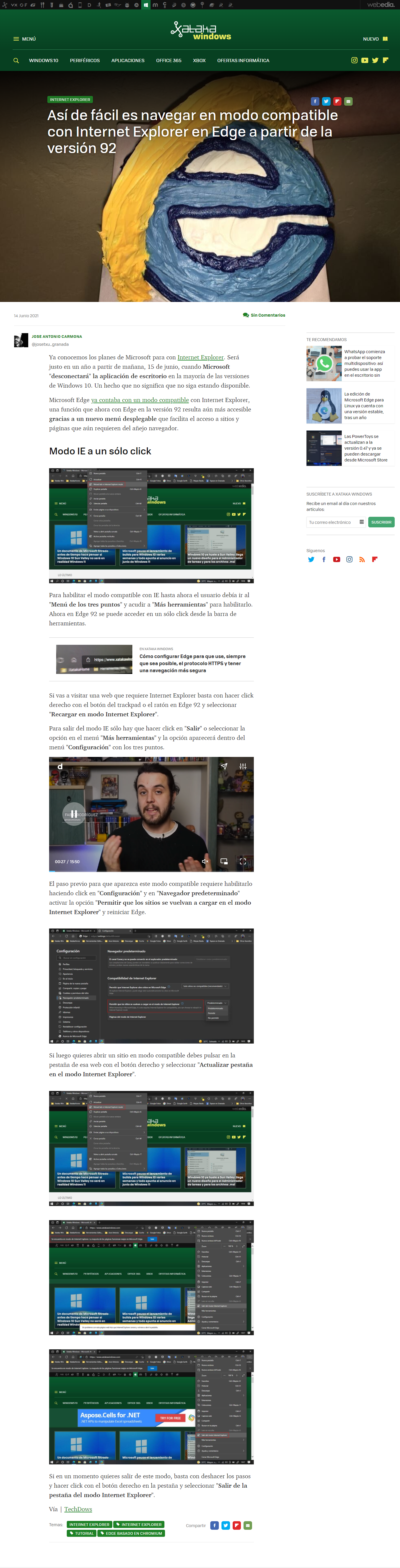The image size is (400, 1568).
Task: Open author Jose Antonio Carmona's profile
Action: pos(56,336)
